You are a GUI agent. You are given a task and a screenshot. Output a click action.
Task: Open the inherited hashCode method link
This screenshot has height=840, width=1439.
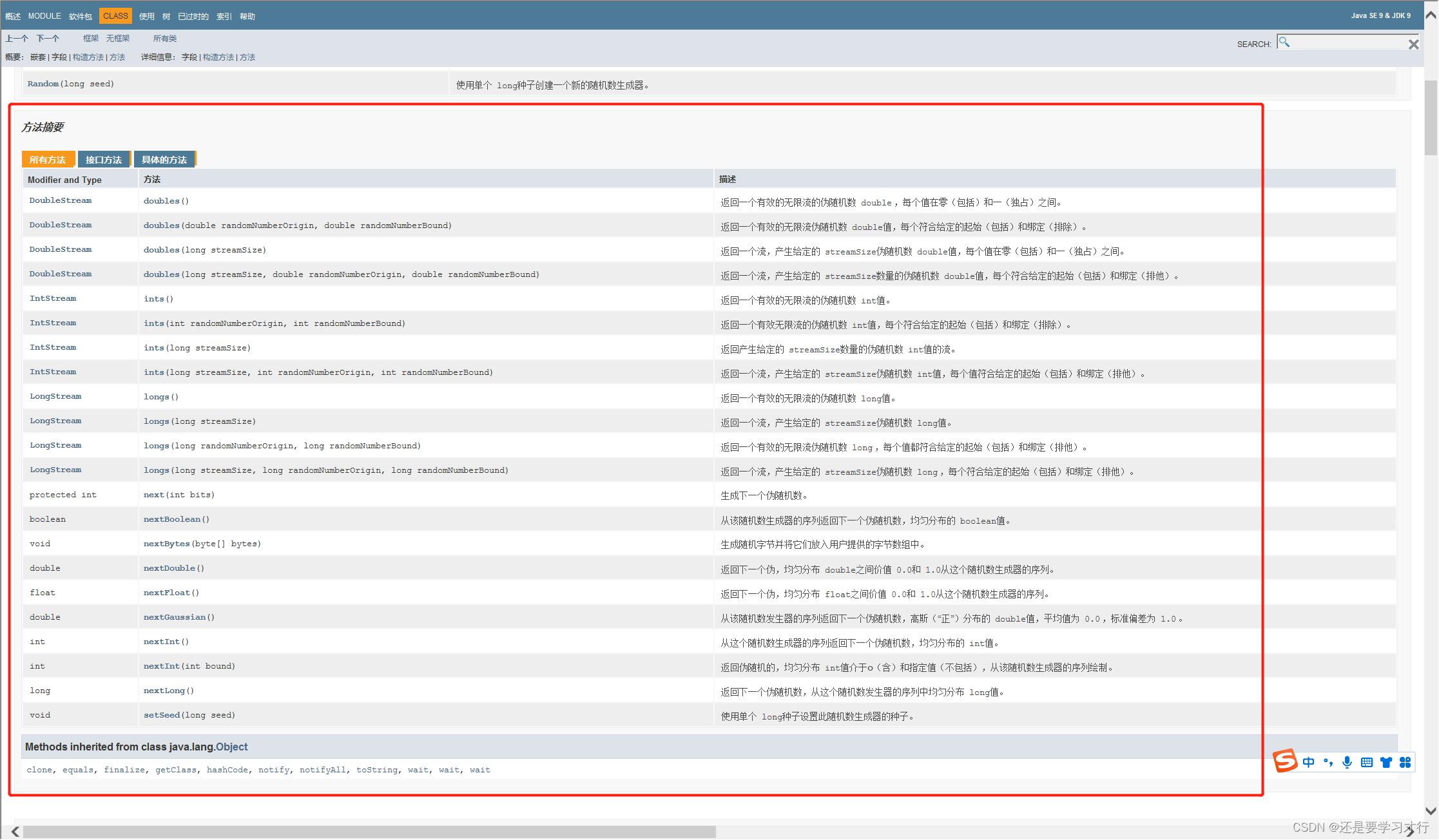(227, 770)
